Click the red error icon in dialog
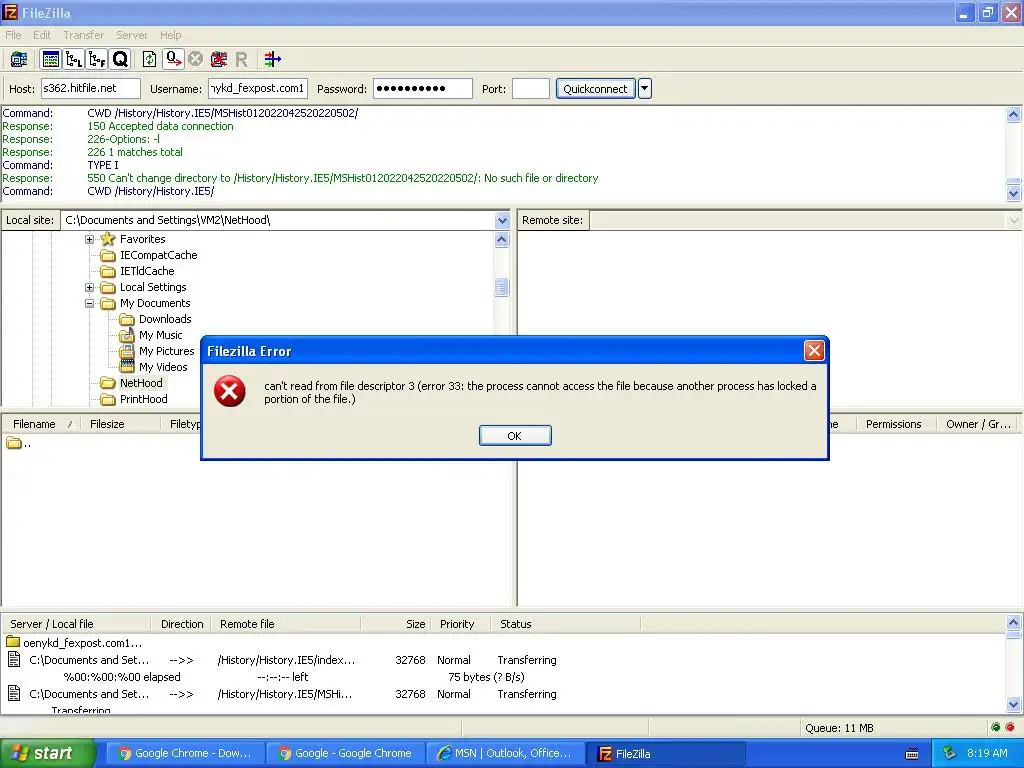 [230, 391]
